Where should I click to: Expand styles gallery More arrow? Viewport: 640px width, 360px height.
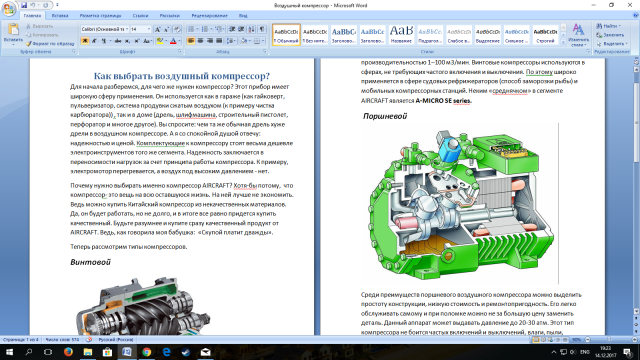[x=563, y=42]
